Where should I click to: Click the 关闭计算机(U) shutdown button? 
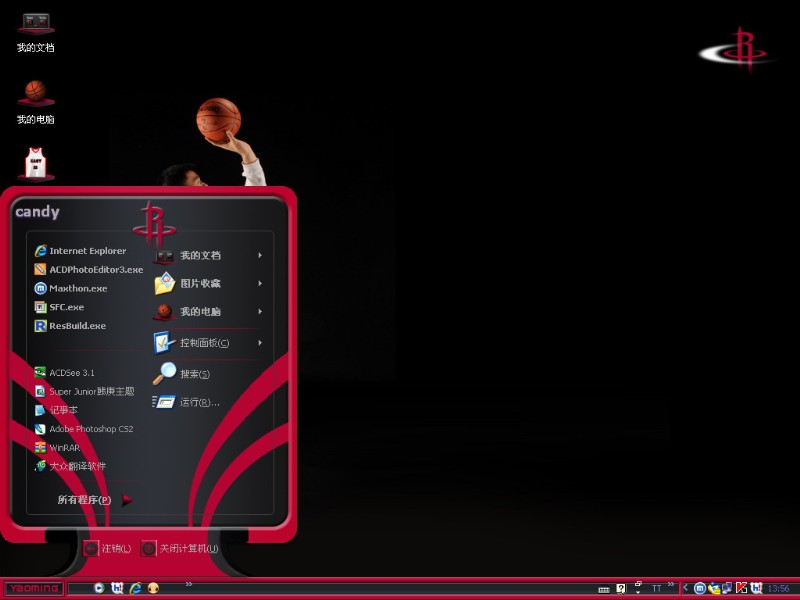(180, 548)
